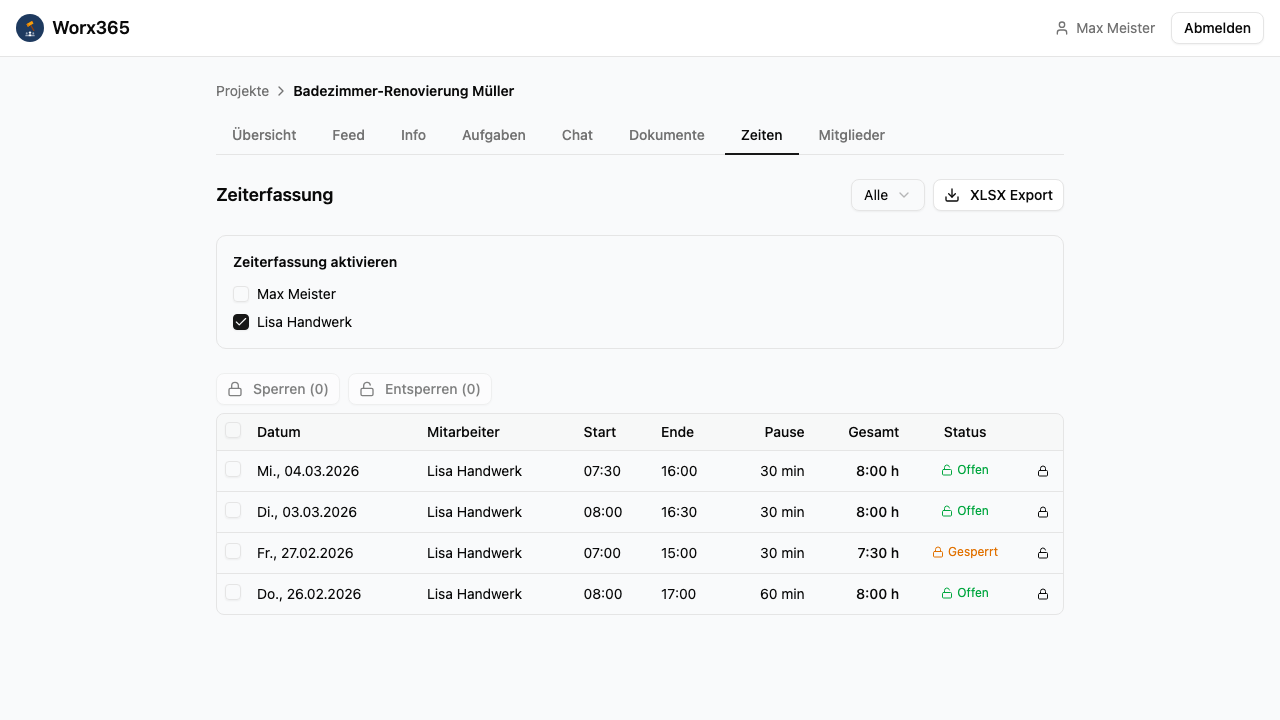This screenshot has height=720, width=1280.
Task: Go to Projekte breadcrumb link
Action: pyautogui.click(x=242, y=91)
